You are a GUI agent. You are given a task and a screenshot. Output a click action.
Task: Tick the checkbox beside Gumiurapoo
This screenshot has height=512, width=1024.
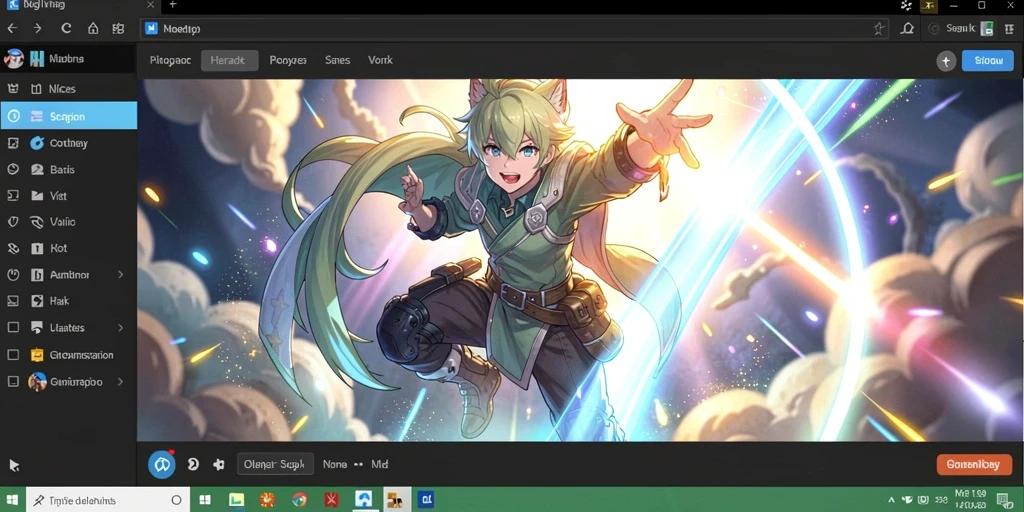tap(12, 382)
